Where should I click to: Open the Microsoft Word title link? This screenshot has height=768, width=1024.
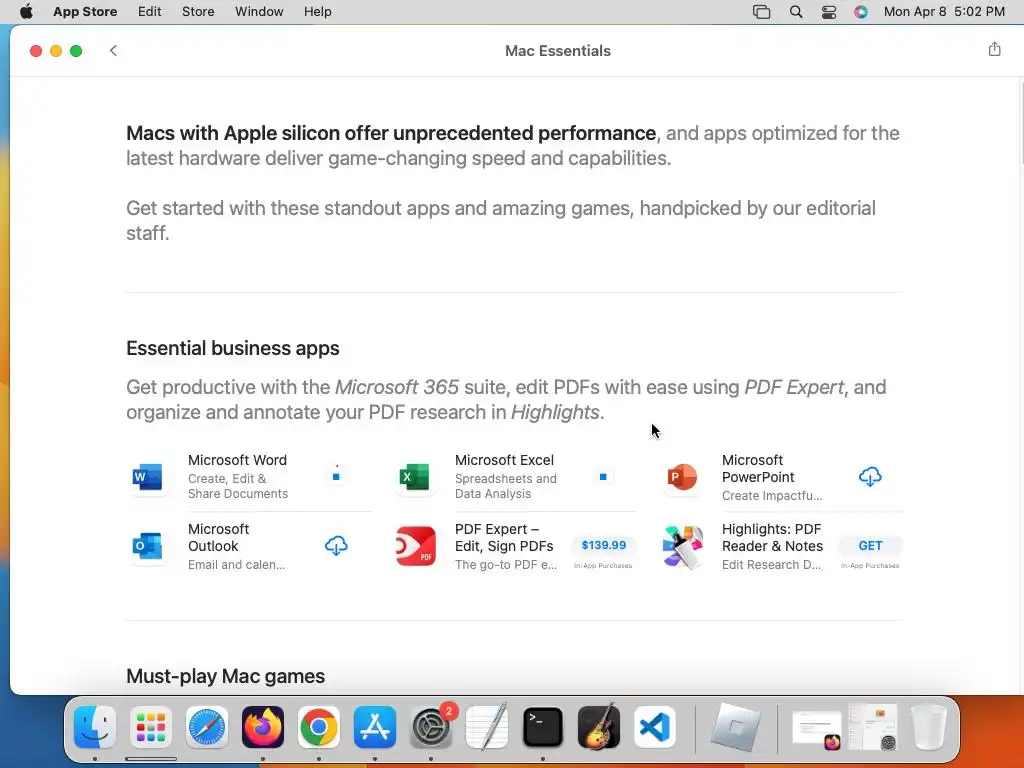(x=237, y=460)
